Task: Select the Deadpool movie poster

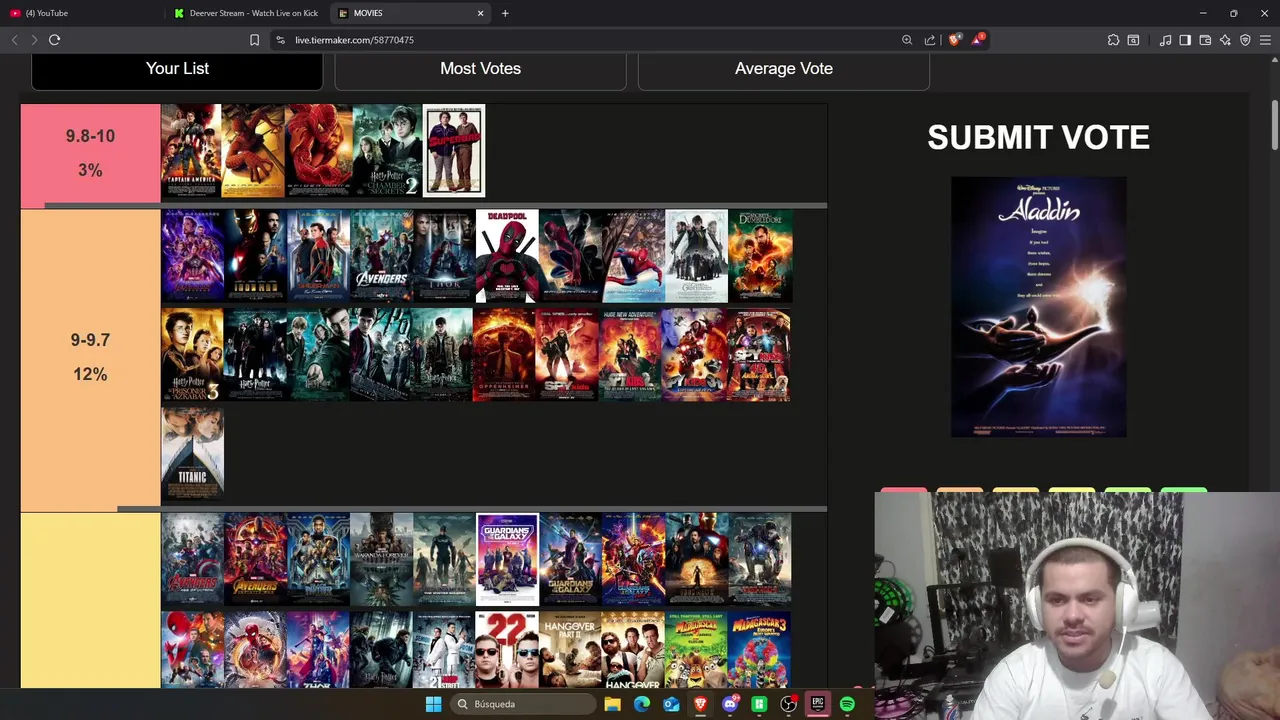Action: [507, 256]
